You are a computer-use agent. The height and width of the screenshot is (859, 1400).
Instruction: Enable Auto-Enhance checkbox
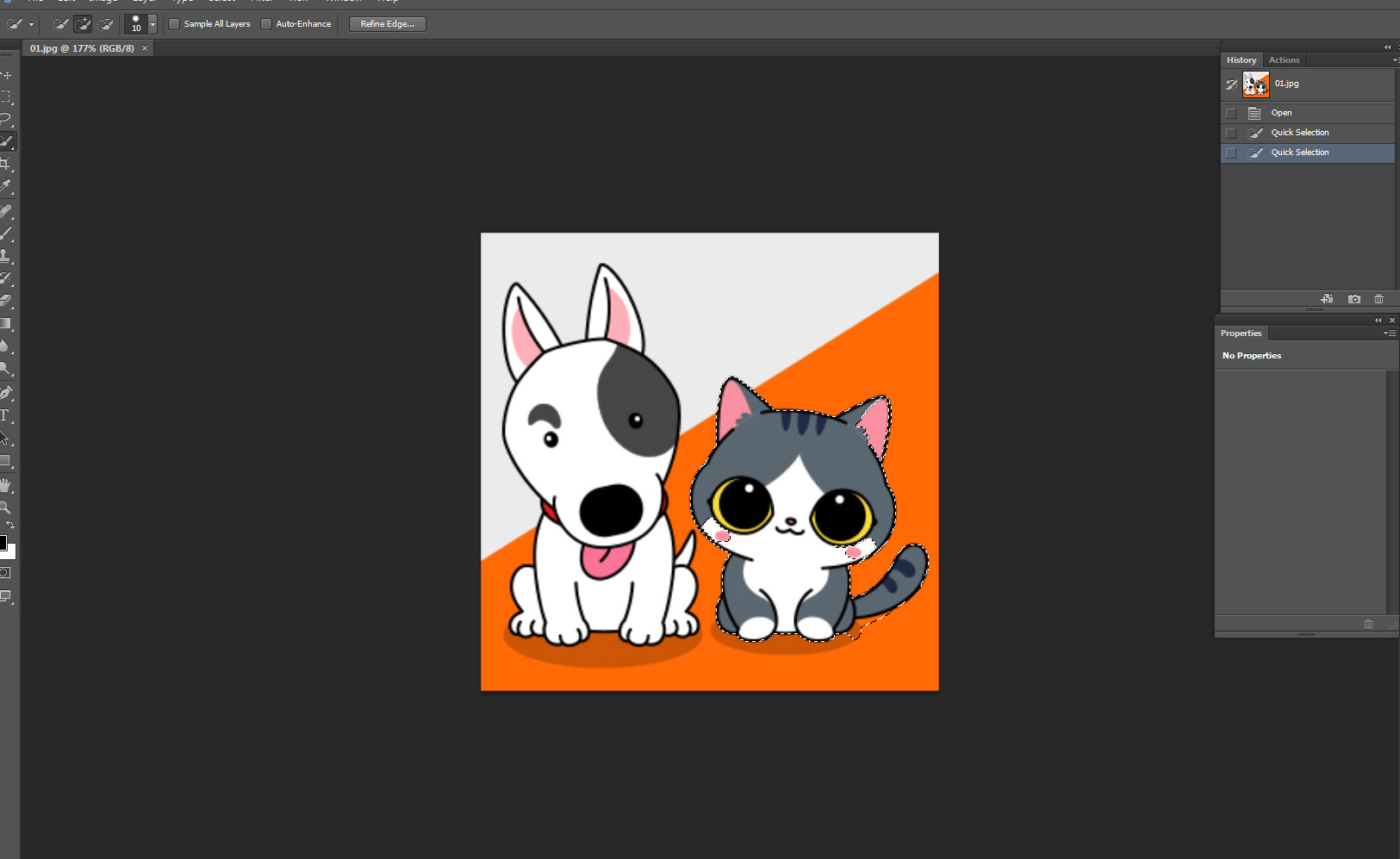266,24
